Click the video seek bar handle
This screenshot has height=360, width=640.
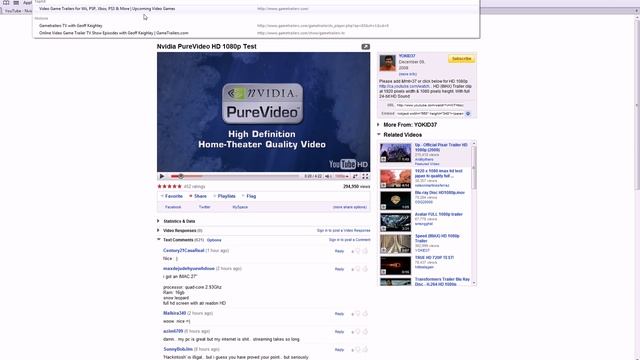pos(180,176)
